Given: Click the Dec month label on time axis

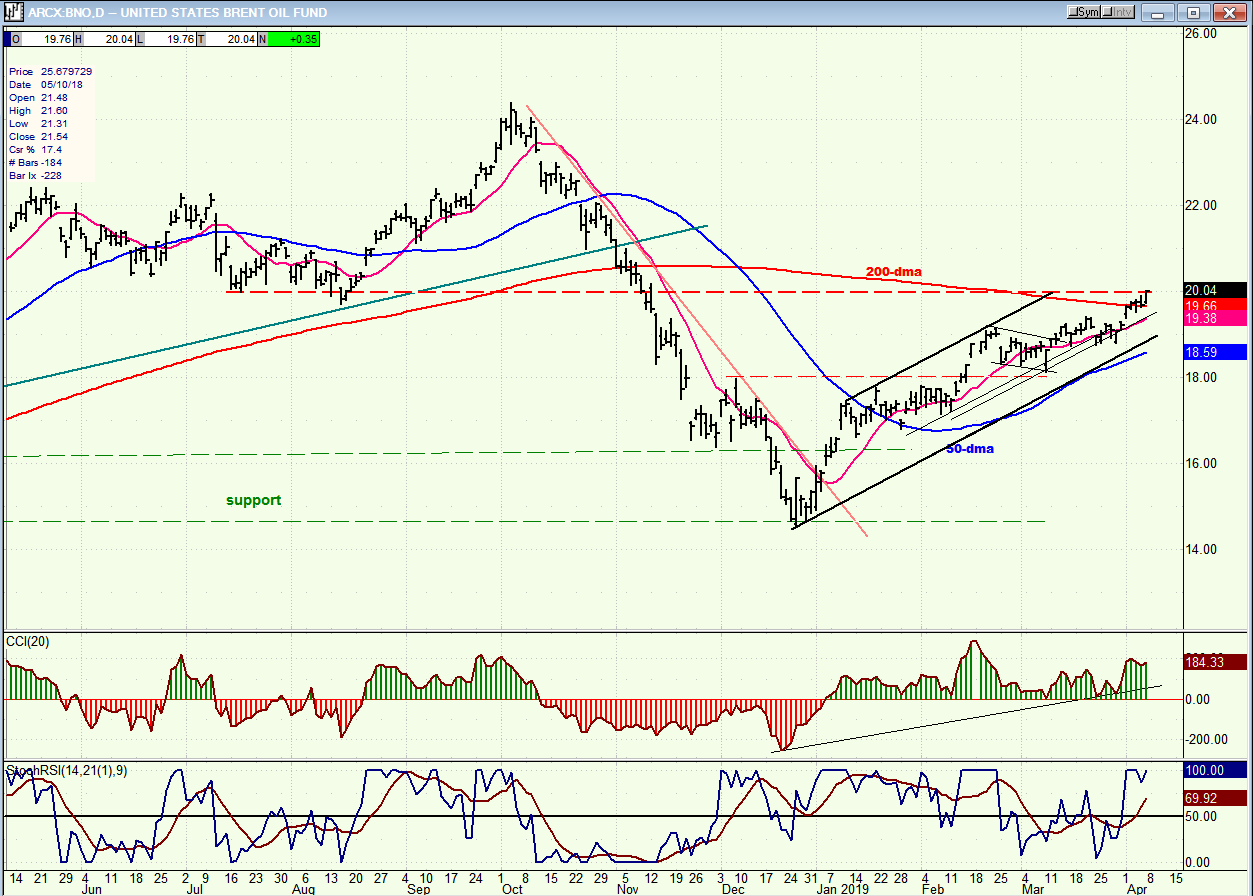Looking at the screenshot, I should [x=734, y=888].
